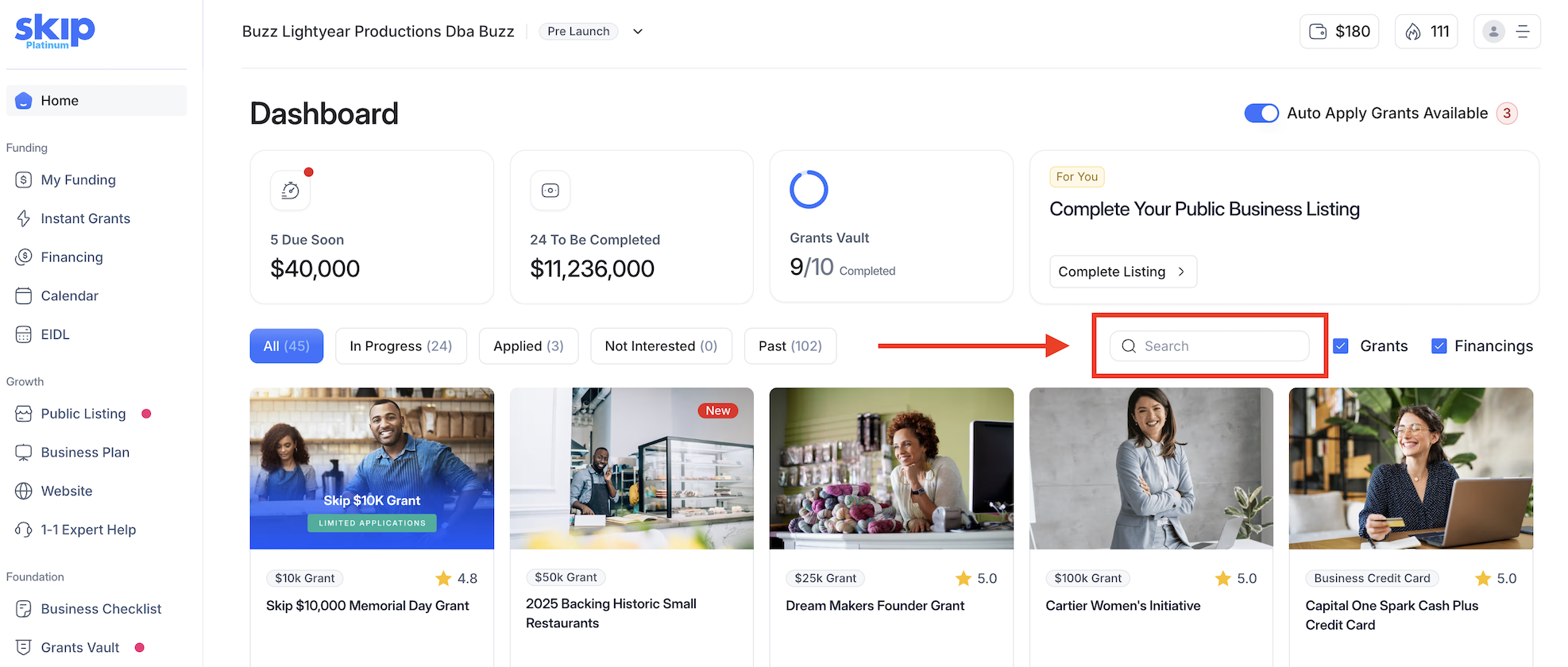Open My Funding in the sidebar
The width and height of the screenshot is (1568, 667).
pos(78,180)
